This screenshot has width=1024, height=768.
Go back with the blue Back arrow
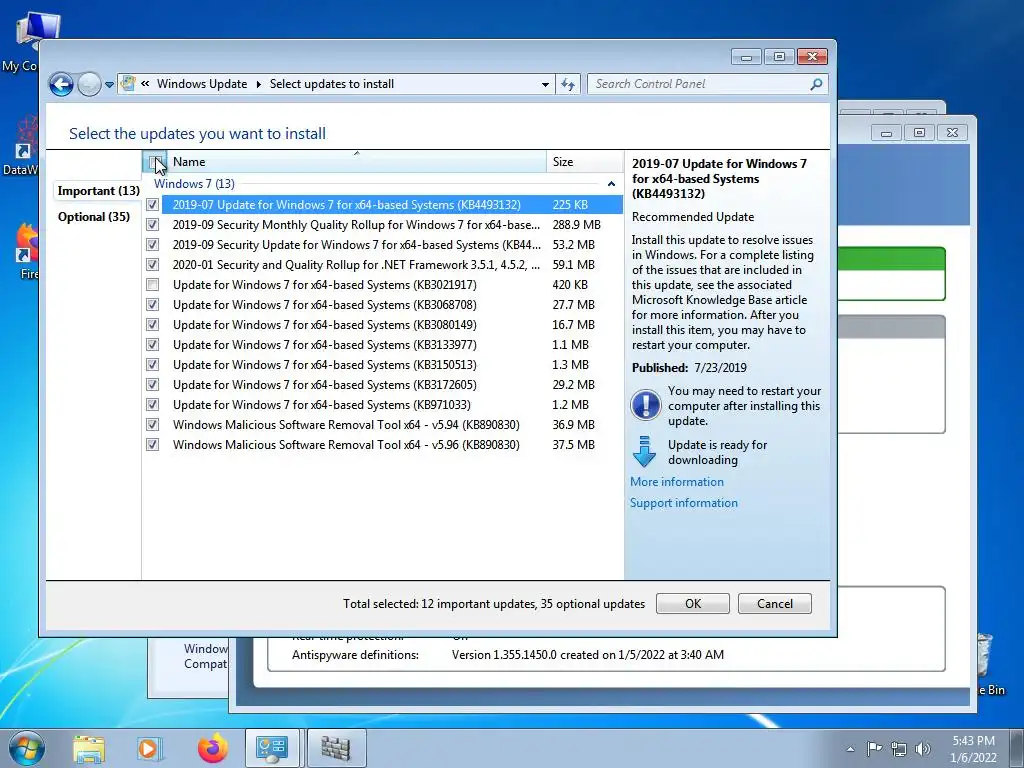coord(61,84)
